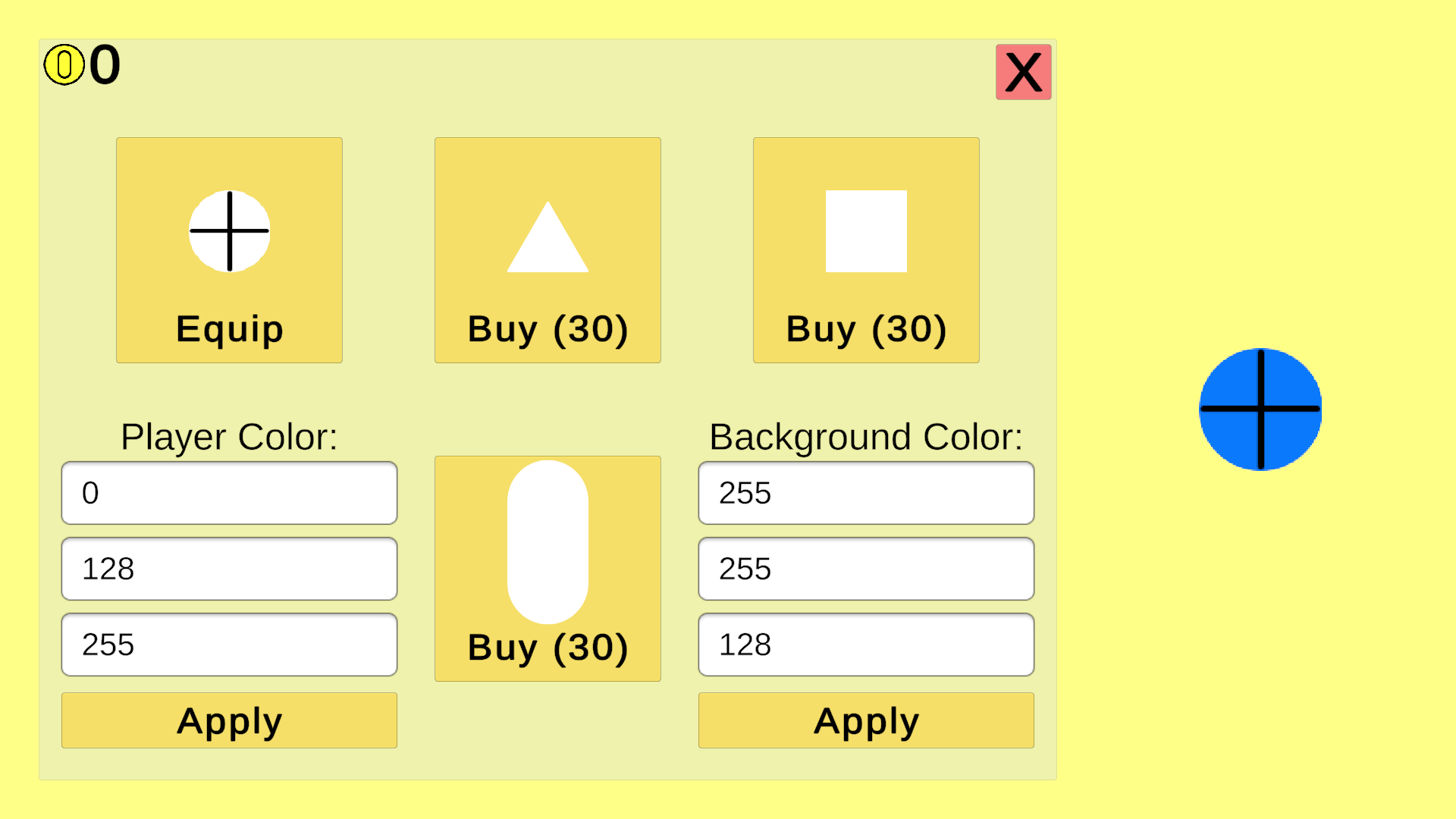Viewport: 1456px width, 819px height.
Task: Close the shop with the red X
Action: (1024, 72)
